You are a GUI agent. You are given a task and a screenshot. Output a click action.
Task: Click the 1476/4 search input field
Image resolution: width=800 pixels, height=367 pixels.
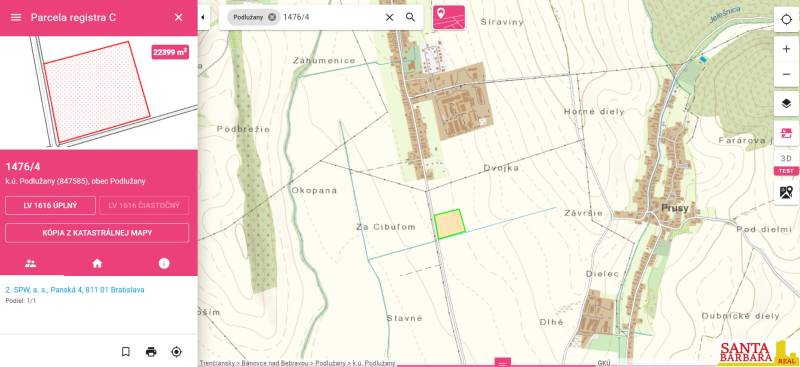[332, 17]
